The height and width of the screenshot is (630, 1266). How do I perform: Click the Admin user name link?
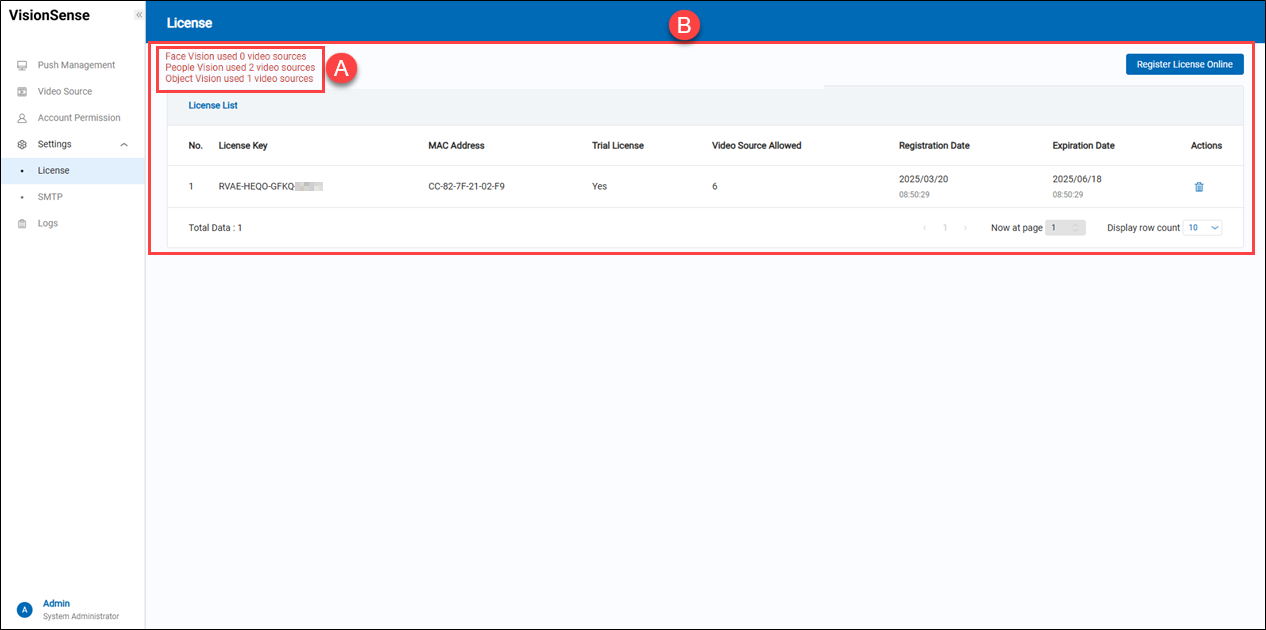(57, 604)
